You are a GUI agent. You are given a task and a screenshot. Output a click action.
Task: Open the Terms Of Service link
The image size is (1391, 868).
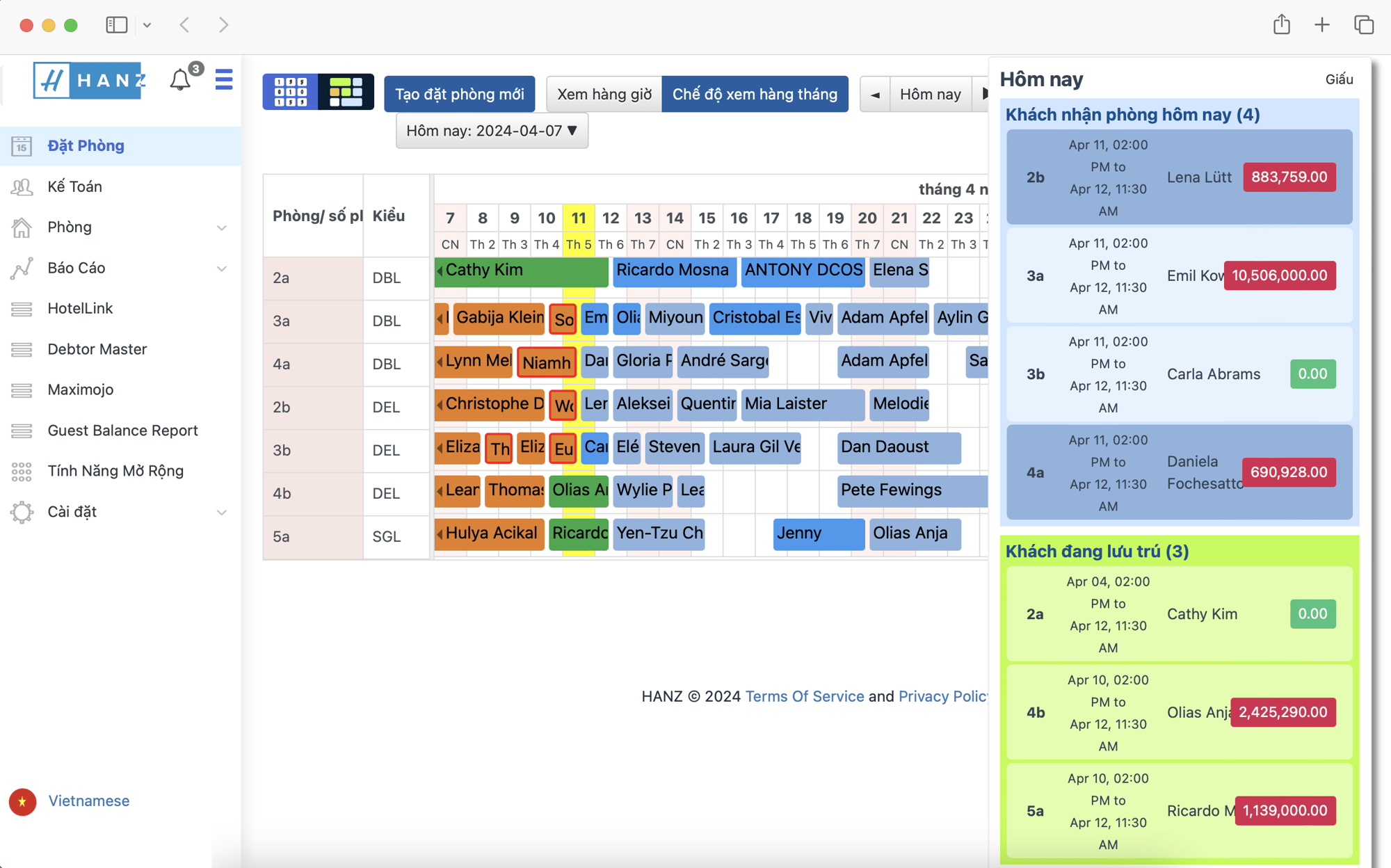pos(804,696)
